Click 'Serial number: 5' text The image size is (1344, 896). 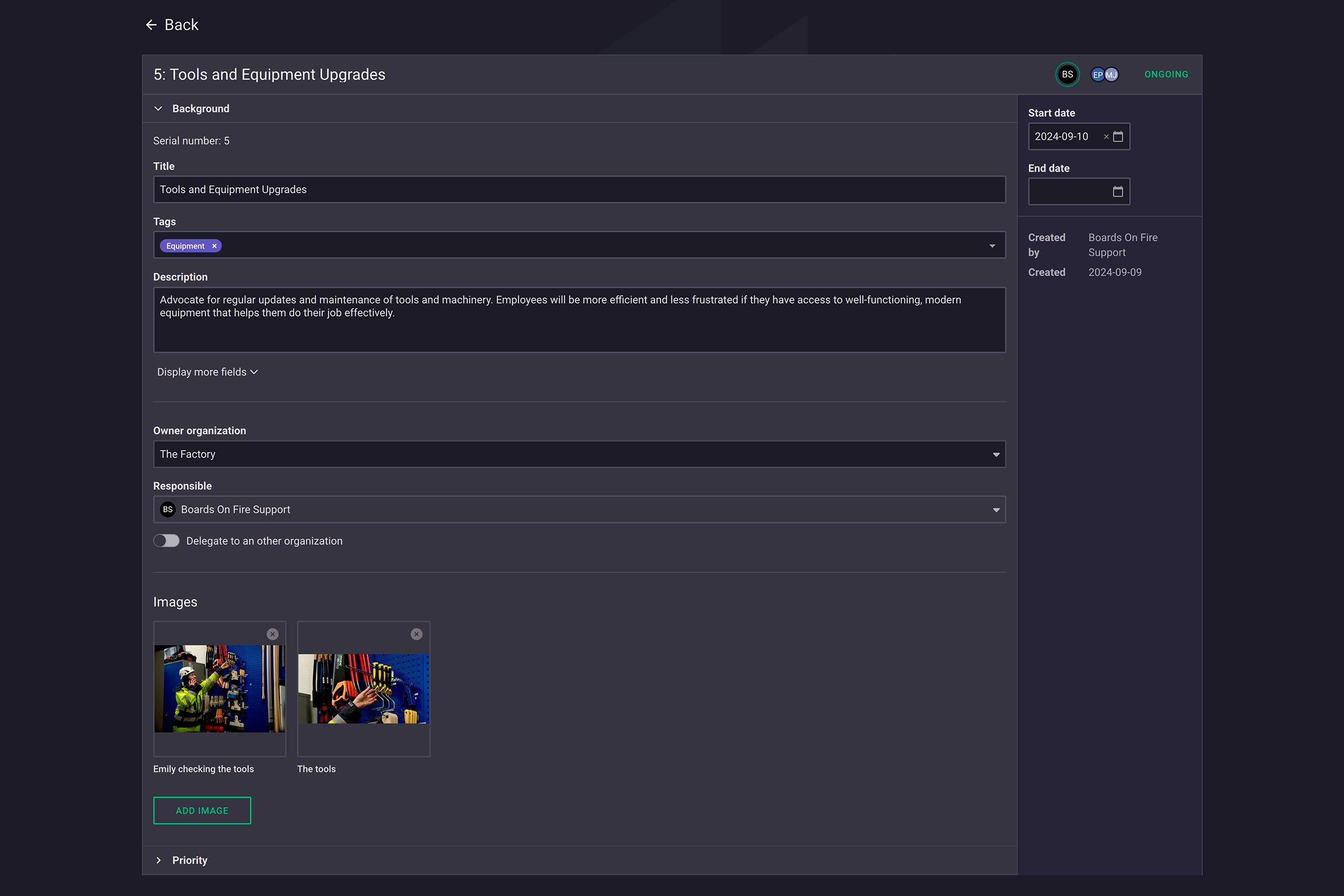coord(192,141)
